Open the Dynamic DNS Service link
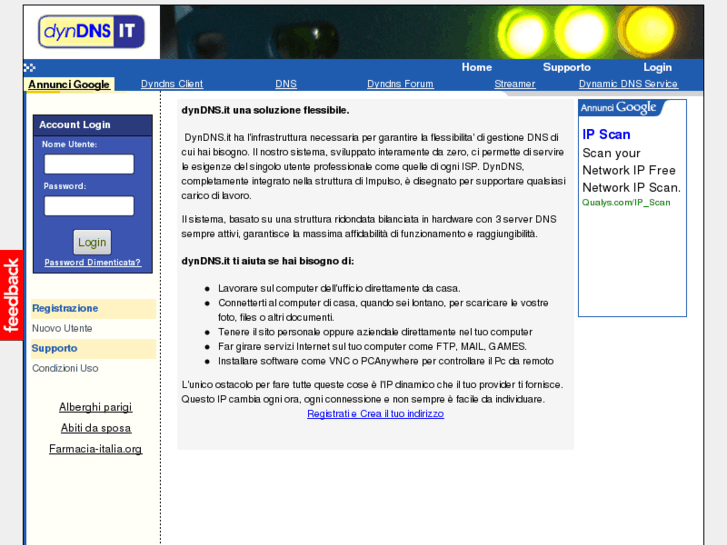The height and width of the screenshot is (545, 727). tap(628, 84)
